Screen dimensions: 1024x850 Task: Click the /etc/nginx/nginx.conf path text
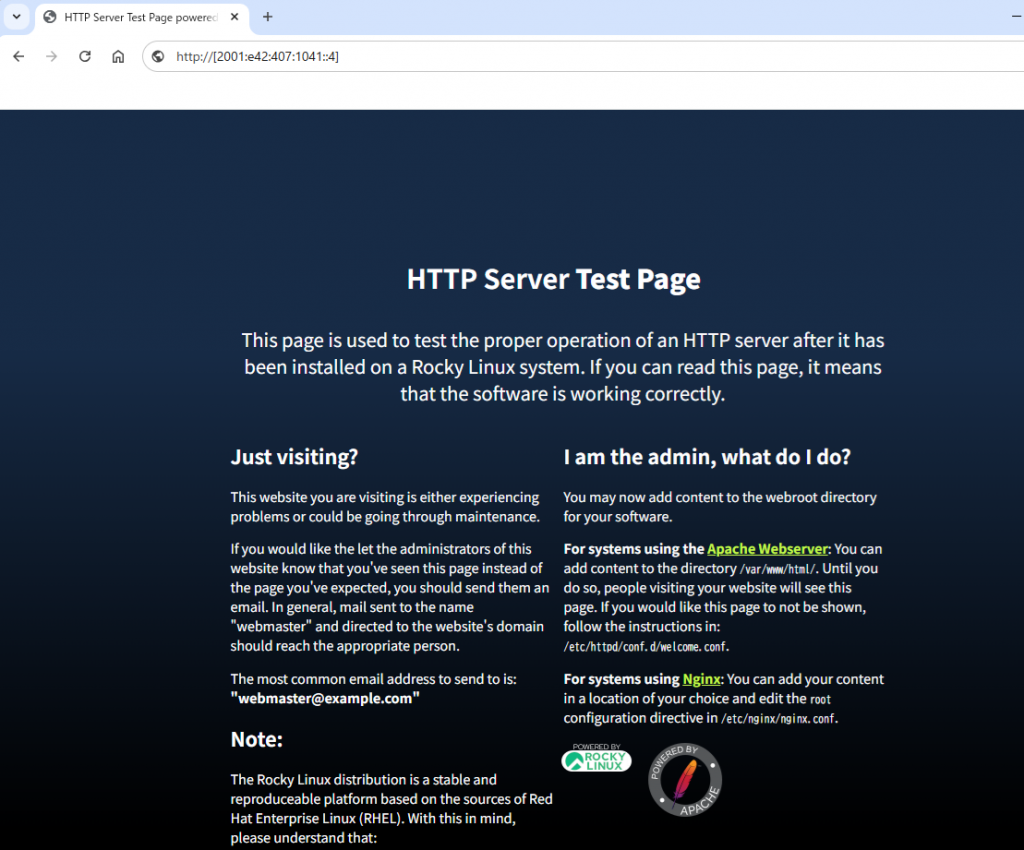[779, 719]
